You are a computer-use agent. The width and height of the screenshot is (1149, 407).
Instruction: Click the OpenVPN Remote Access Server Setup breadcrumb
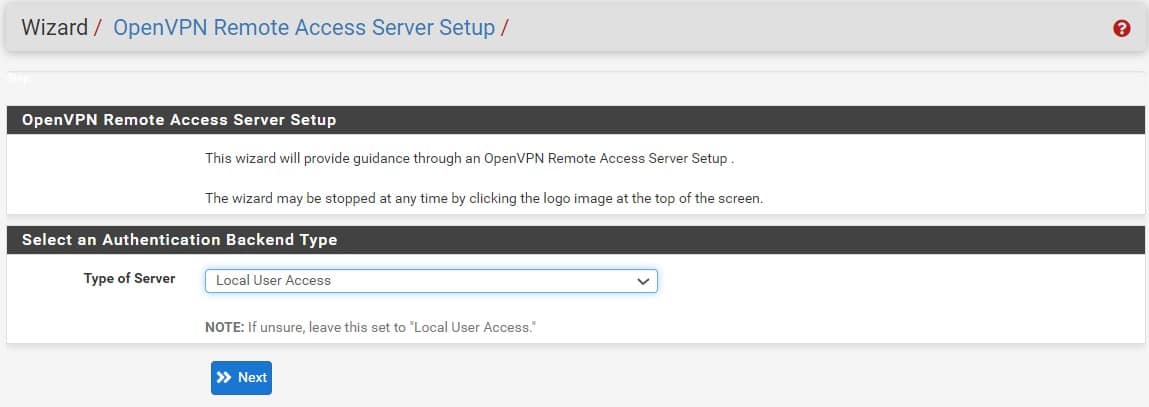tap(304, 28)
